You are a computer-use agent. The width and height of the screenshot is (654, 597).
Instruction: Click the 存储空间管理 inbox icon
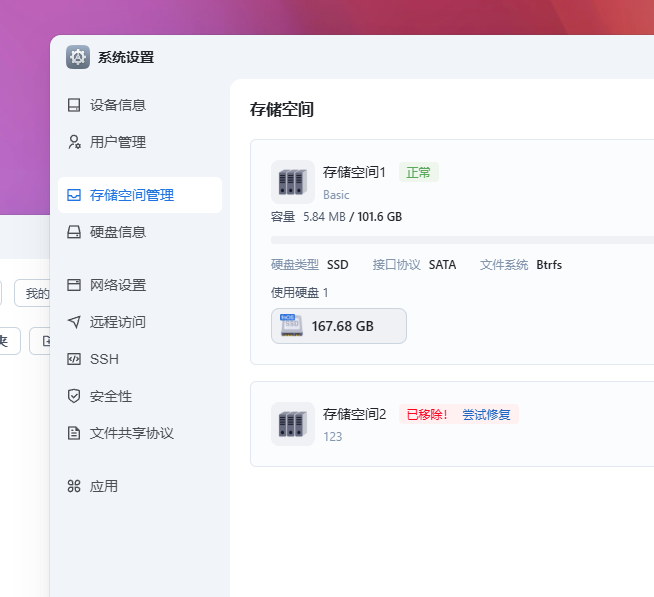point(74,195)
